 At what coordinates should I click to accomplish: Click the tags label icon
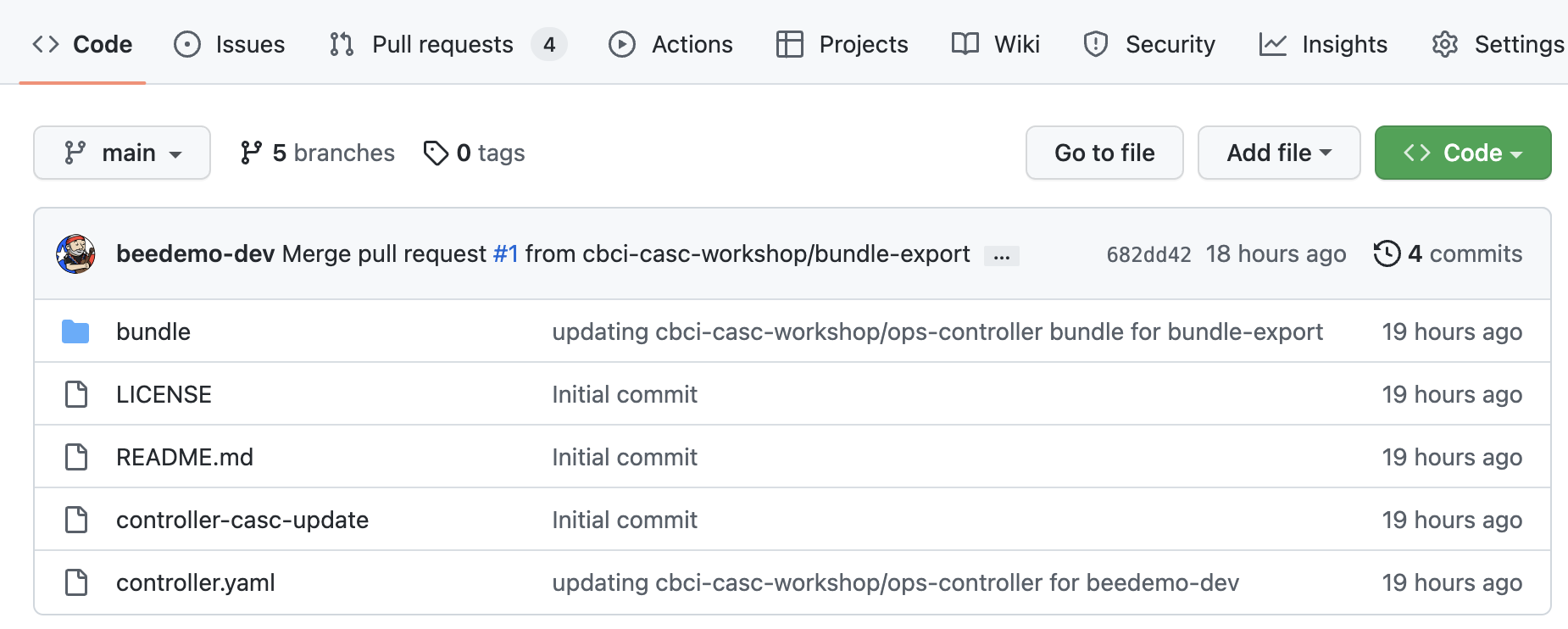[436, 153]
